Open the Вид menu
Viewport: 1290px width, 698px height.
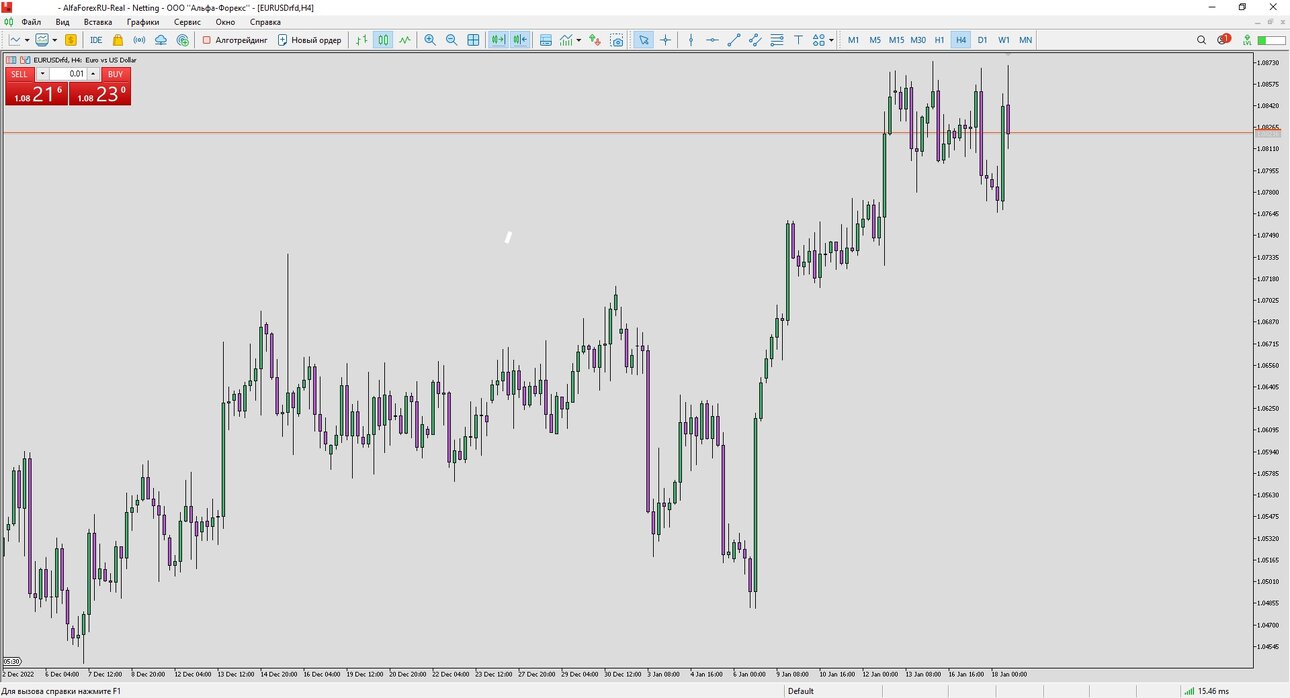coord(63,22)
